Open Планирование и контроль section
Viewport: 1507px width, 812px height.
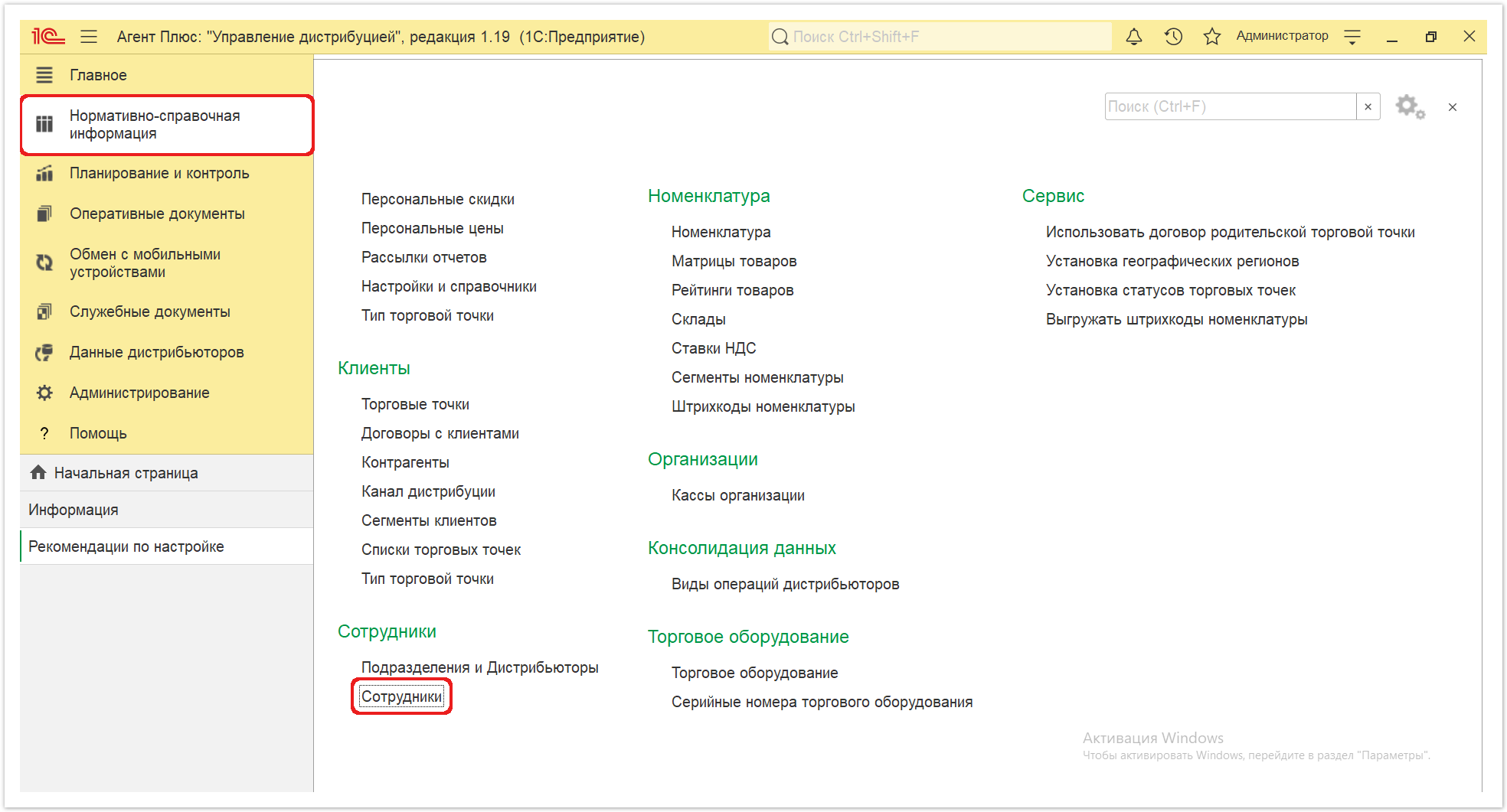(167, 173)
